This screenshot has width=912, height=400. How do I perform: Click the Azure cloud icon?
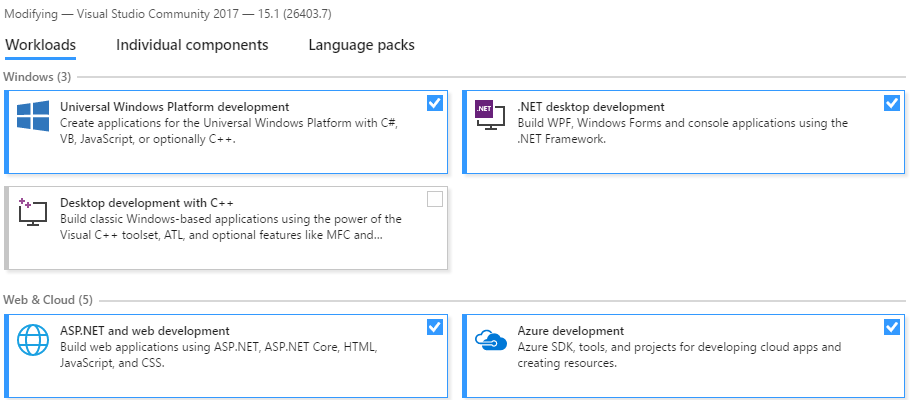click(x=491, y=339)
